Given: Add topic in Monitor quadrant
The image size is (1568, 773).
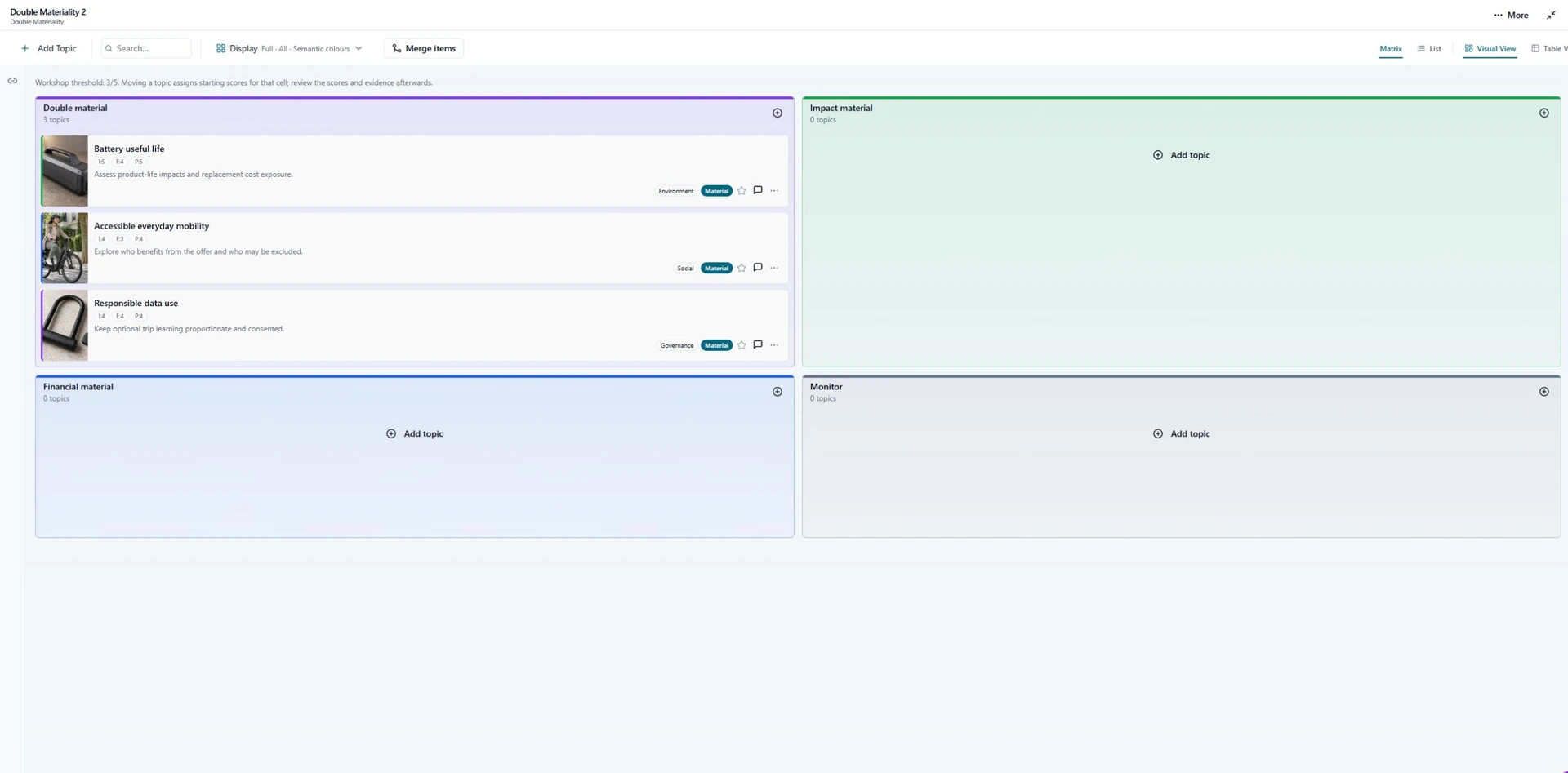Looking at the screenshot, I should pos(1181,433).
